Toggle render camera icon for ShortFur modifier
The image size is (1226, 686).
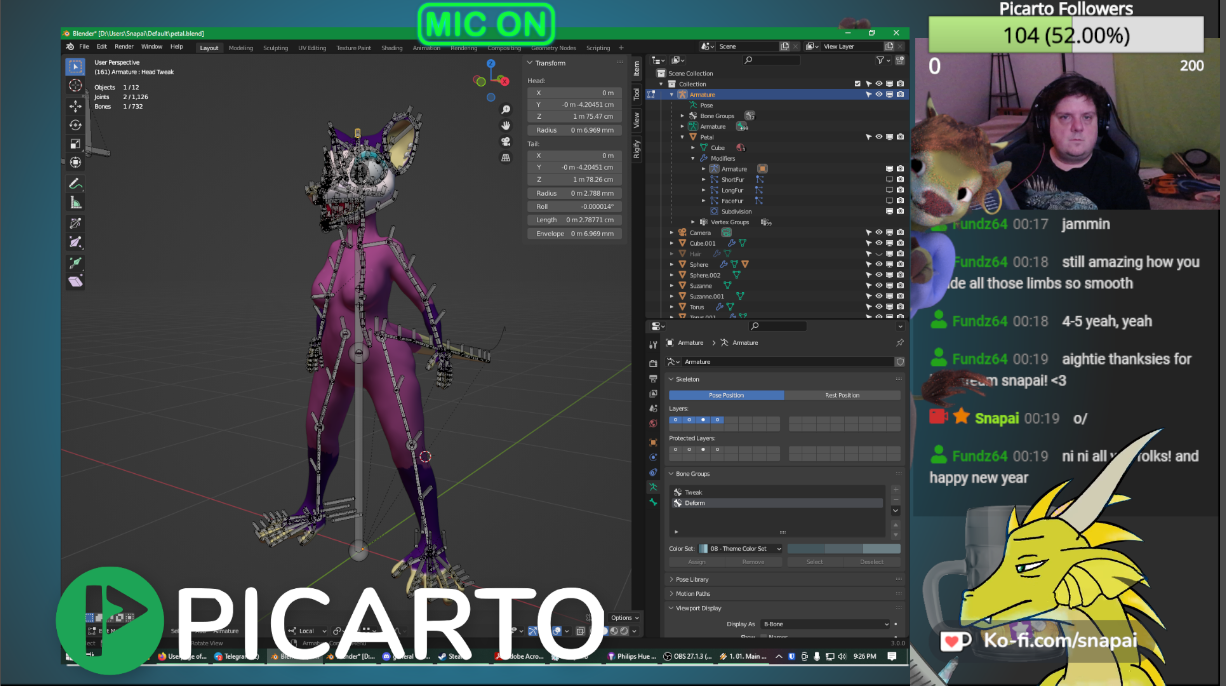tap(900, 179)
